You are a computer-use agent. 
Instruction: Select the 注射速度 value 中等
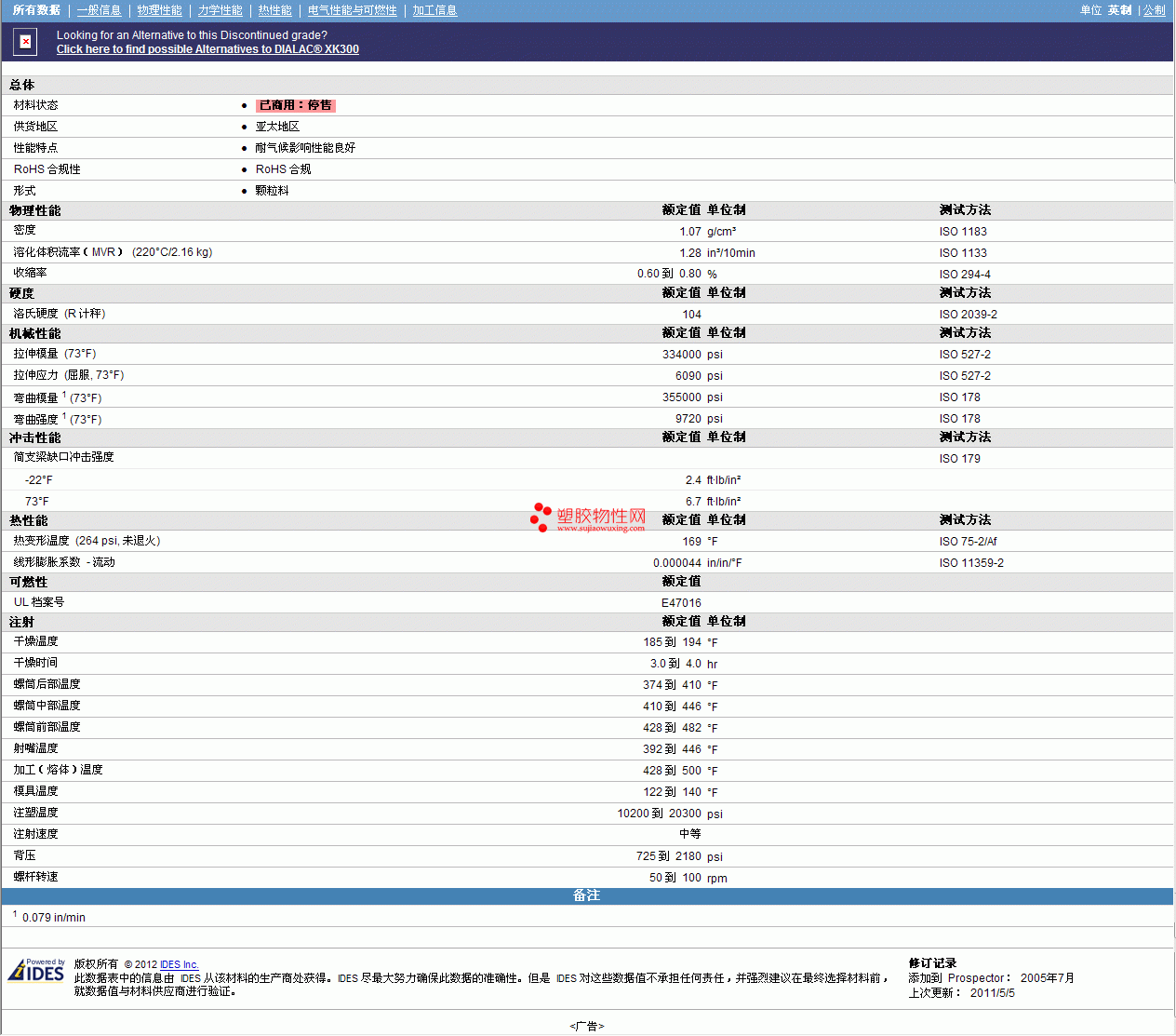(x=690, y=834)
